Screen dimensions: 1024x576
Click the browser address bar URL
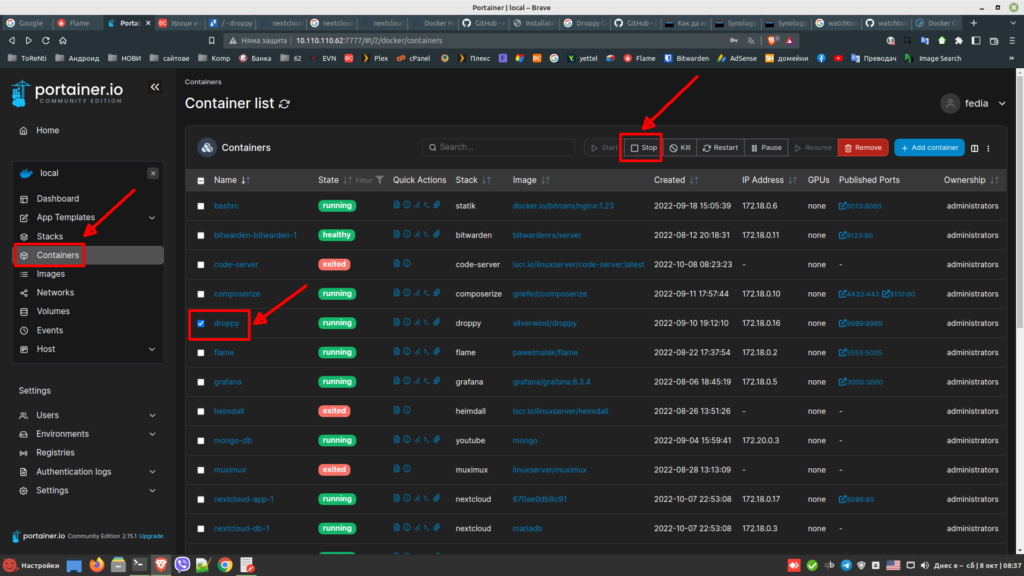(369, 40)
